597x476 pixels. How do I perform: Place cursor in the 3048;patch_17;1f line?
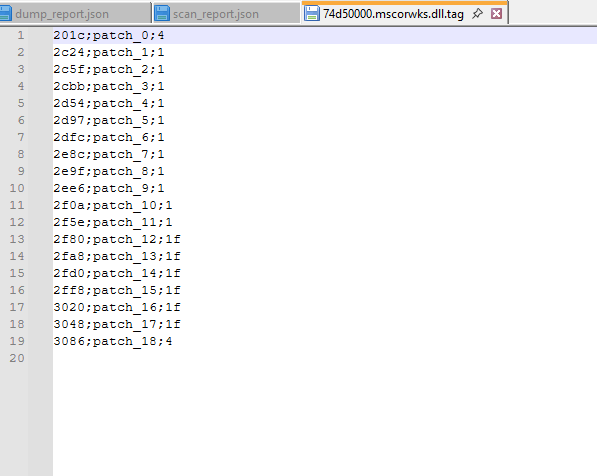[x=117, y=324]
